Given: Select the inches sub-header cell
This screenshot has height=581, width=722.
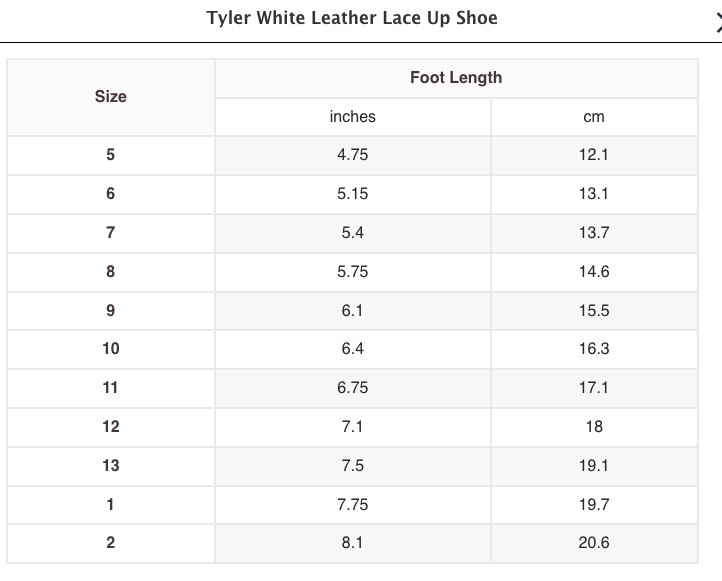Looking at the screenshot, I should coord(353,117).
